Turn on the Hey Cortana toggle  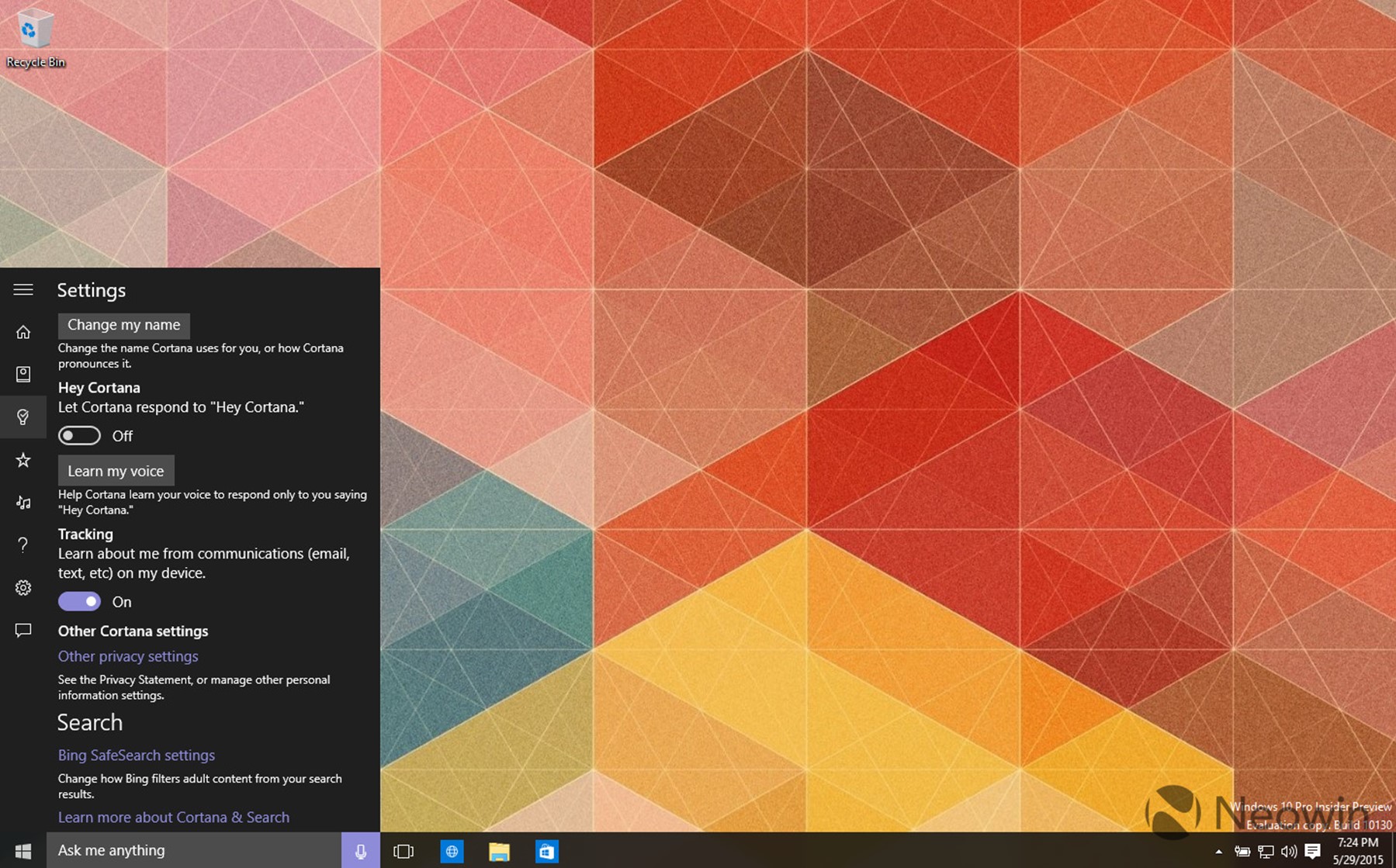coord(79,436)
